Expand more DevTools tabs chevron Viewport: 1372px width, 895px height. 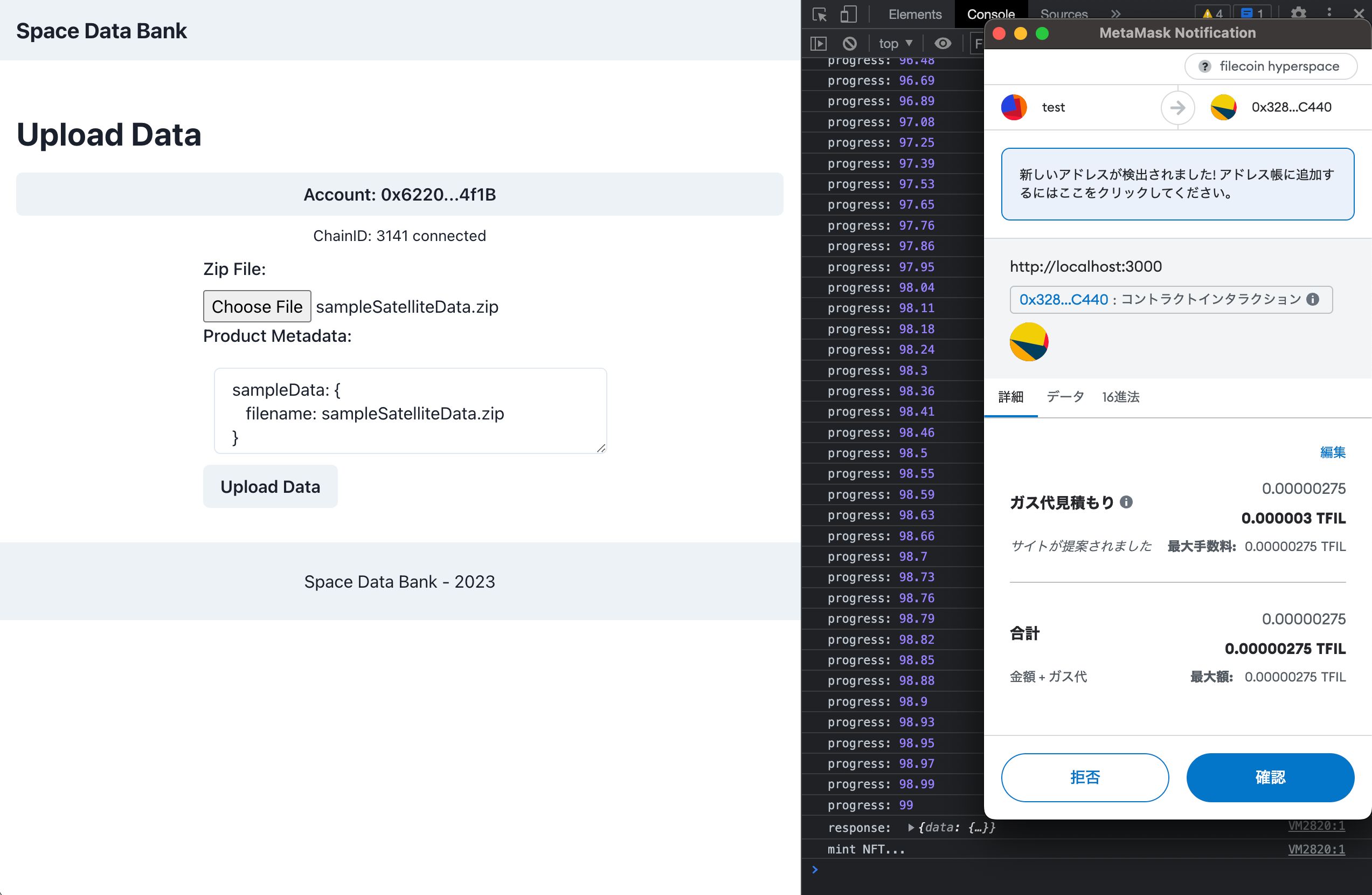pos(1115,14)
